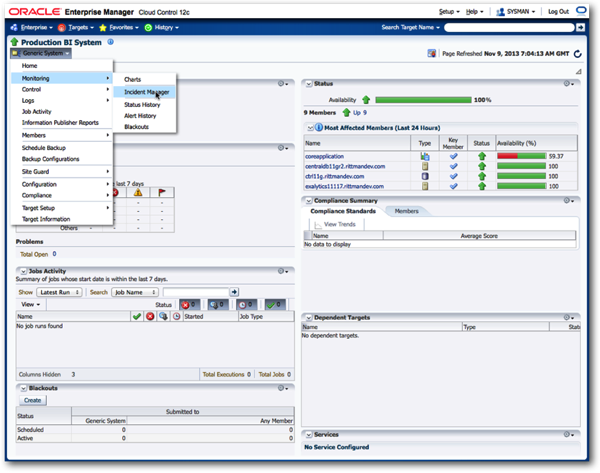600x473 pixels.
Task: Collapse the Status panel
Action: tap(309, 84)
